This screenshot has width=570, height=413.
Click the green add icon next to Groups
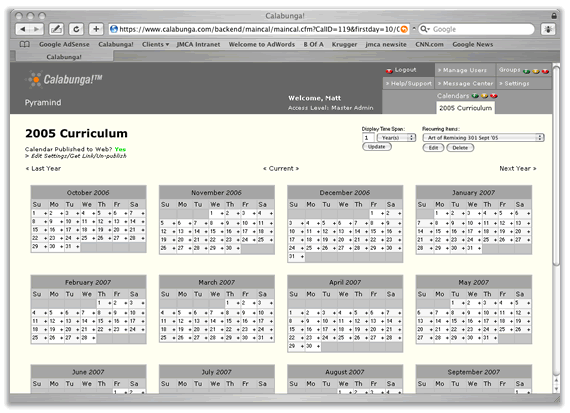coord(526,71)
